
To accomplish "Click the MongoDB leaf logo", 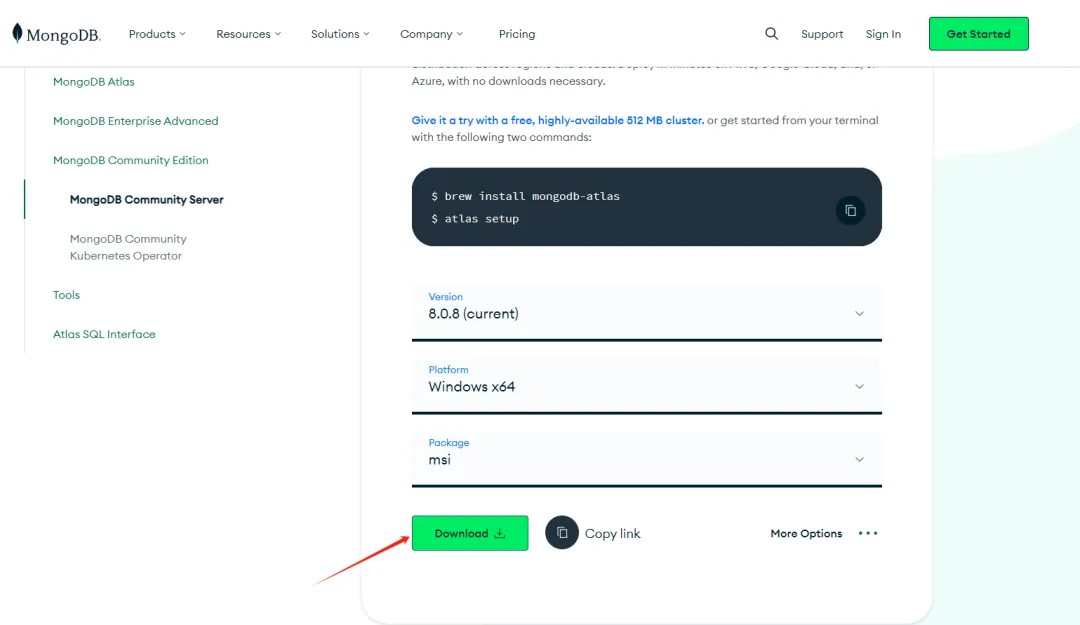I will [19, 33].
